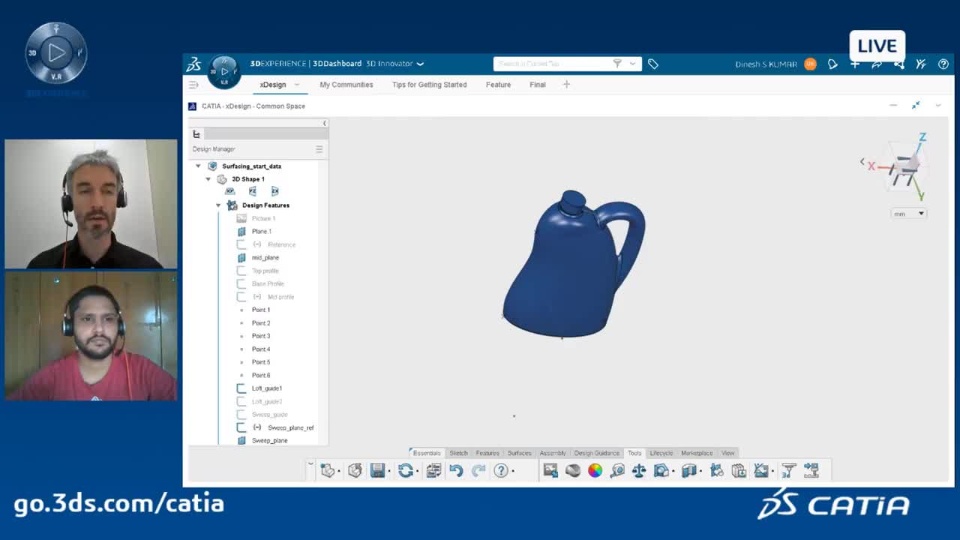The image size is (960, 540).
Task: Open the notifications icon near user name
Action: coord(833,64)
